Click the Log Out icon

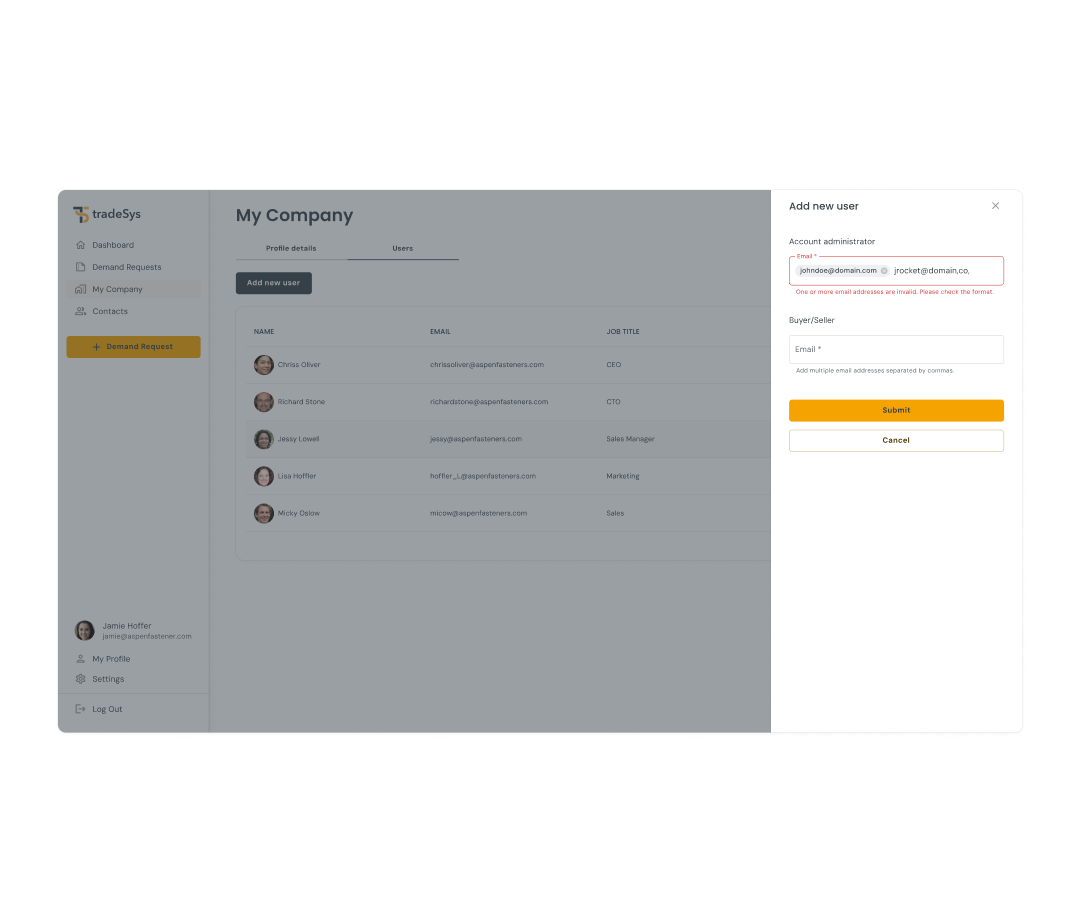pos(81,709)
